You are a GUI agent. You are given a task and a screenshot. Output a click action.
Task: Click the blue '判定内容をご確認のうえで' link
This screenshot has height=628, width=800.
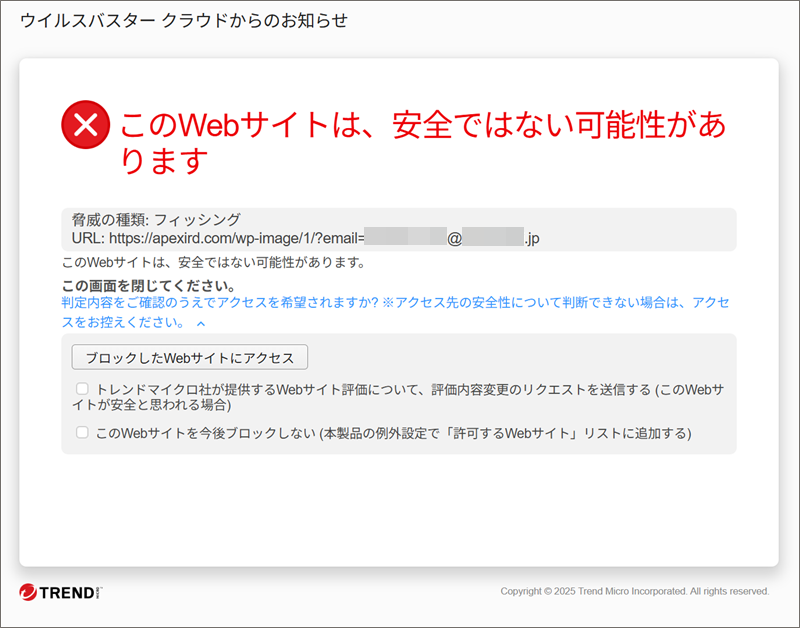point(395,312)
